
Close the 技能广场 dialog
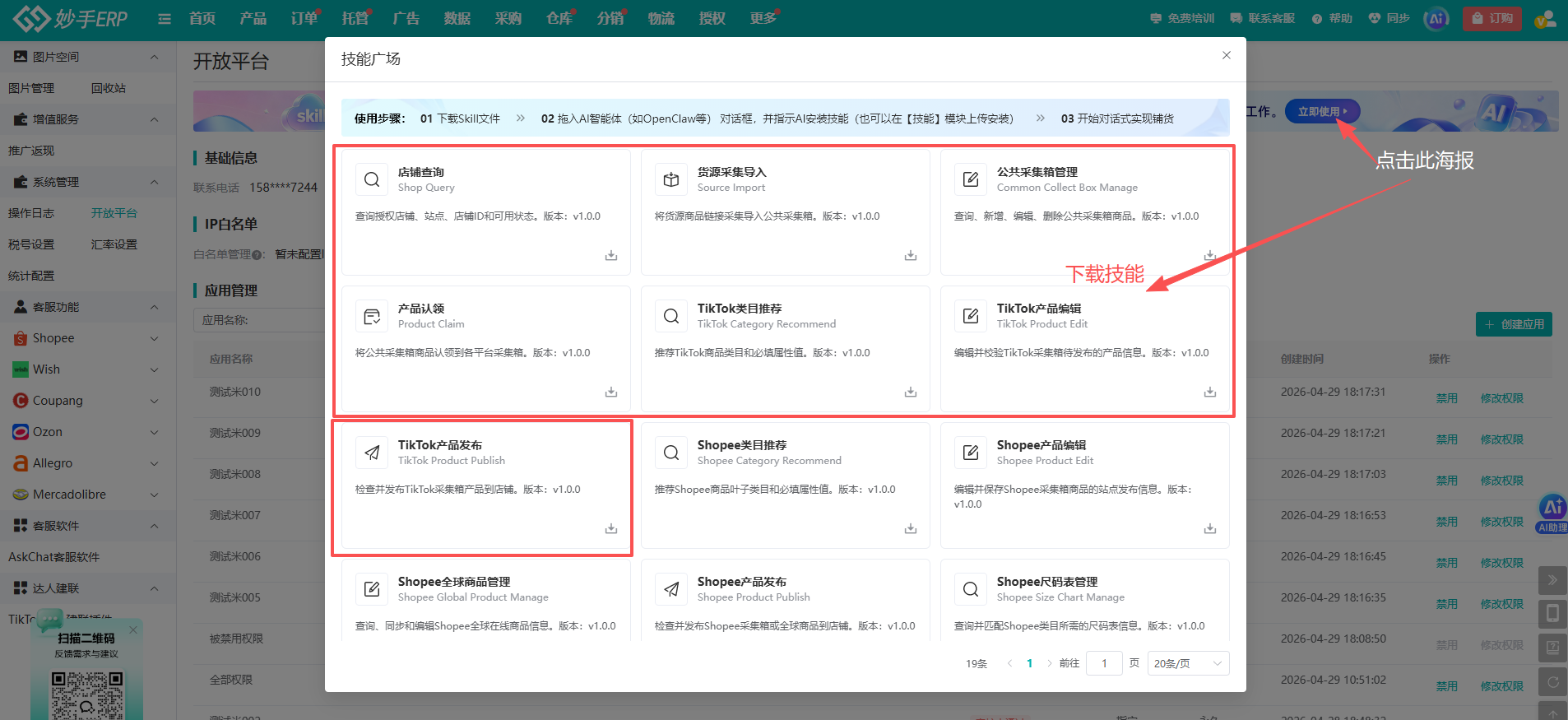click(x=1227, y=55)
